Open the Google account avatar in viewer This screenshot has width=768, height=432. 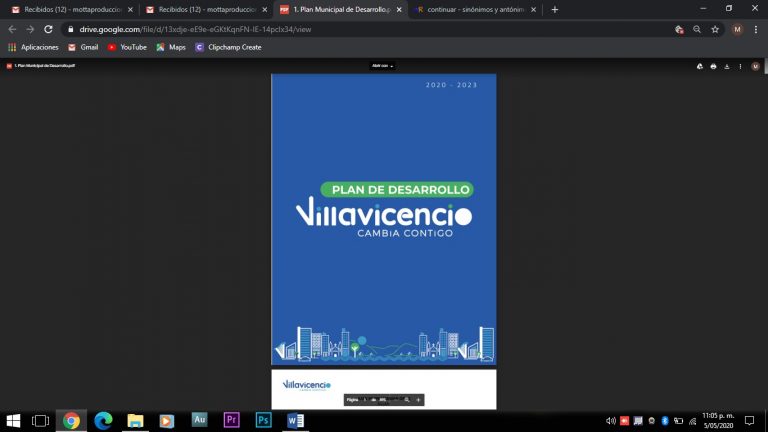pos(755,66)
